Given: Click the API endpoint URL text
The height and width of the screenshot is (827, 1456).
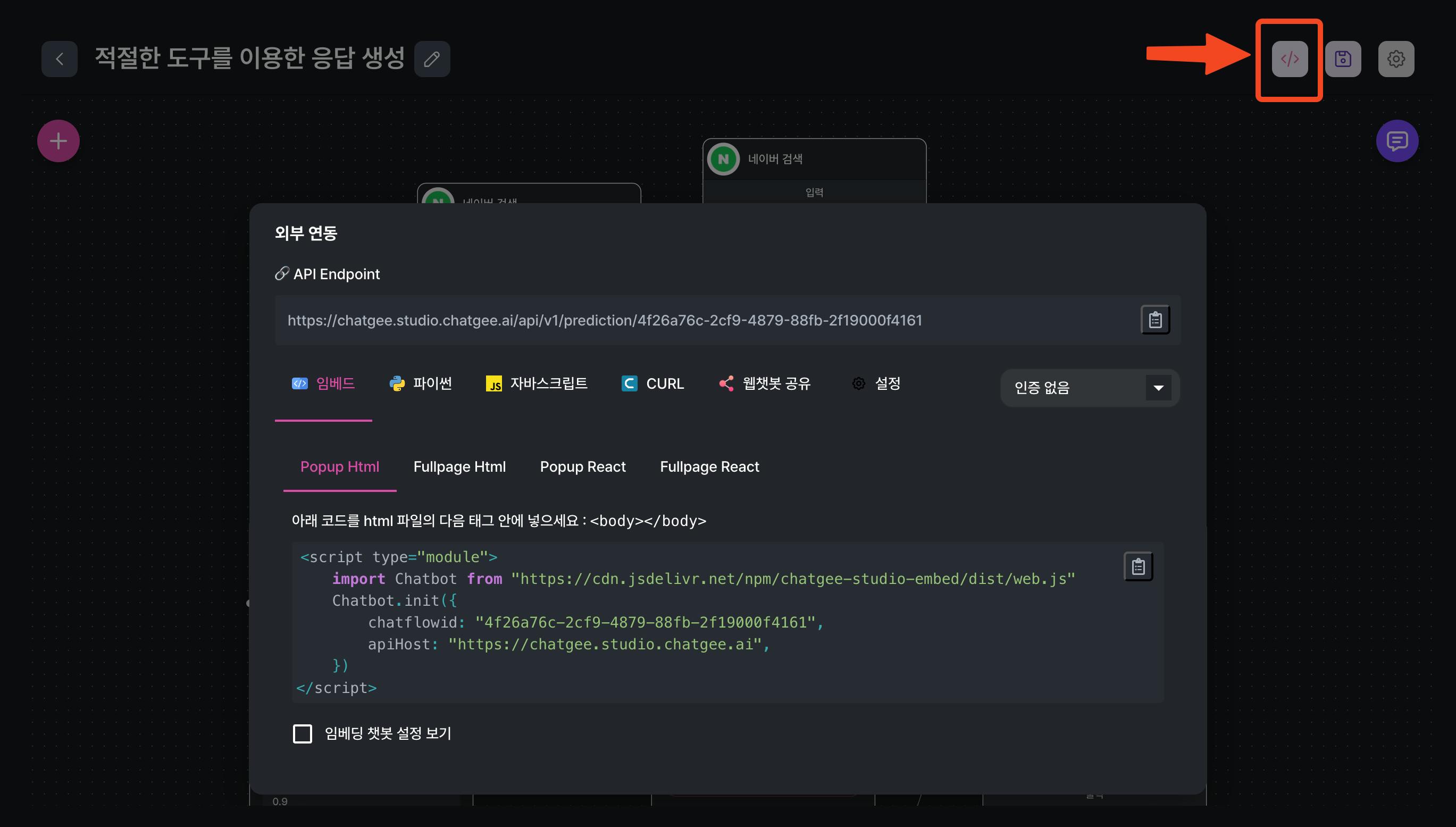Looking at the screenshot, I should point(604,320).
